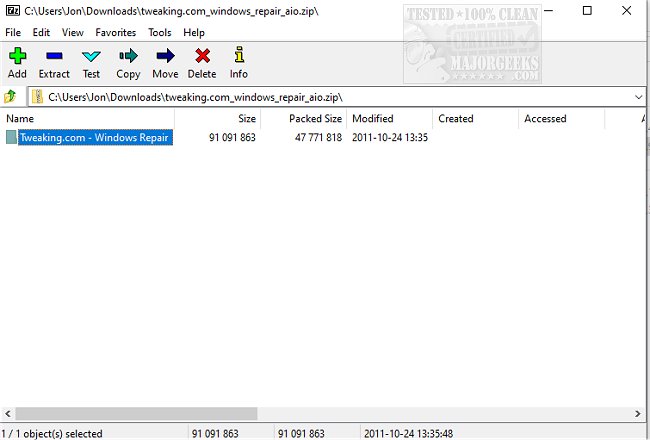Click the horizontal scrollbar thumb
650x440 pixels.
coord(136,413)
